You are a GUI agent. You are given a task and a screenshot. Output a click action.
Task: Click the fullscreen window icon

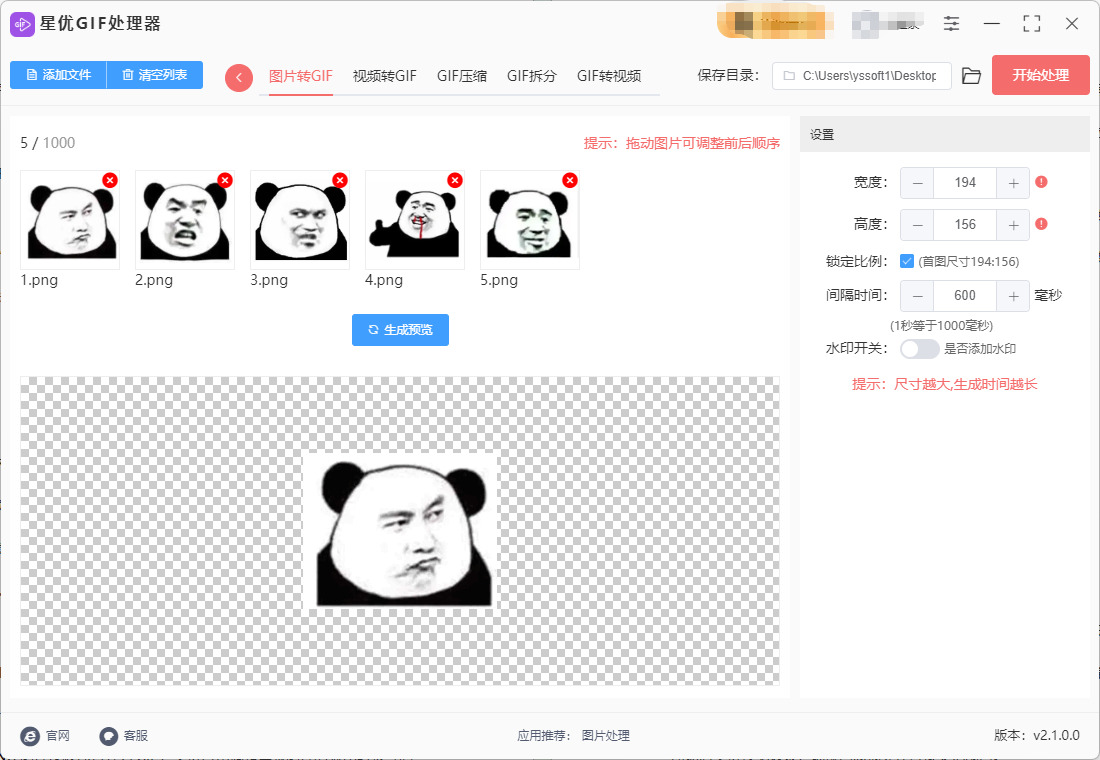click(x=1031, y=24)
